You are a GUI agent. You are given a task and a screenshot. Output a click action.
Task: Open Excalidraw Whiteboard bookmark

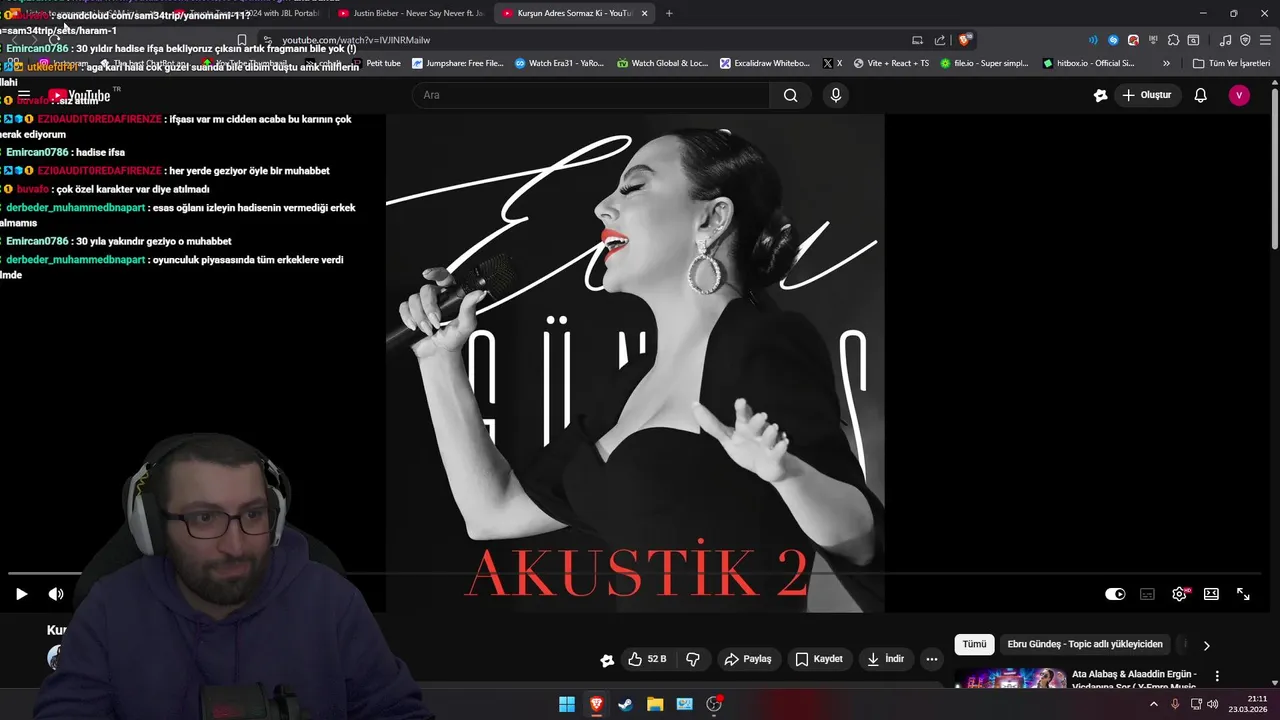(765, 63)
